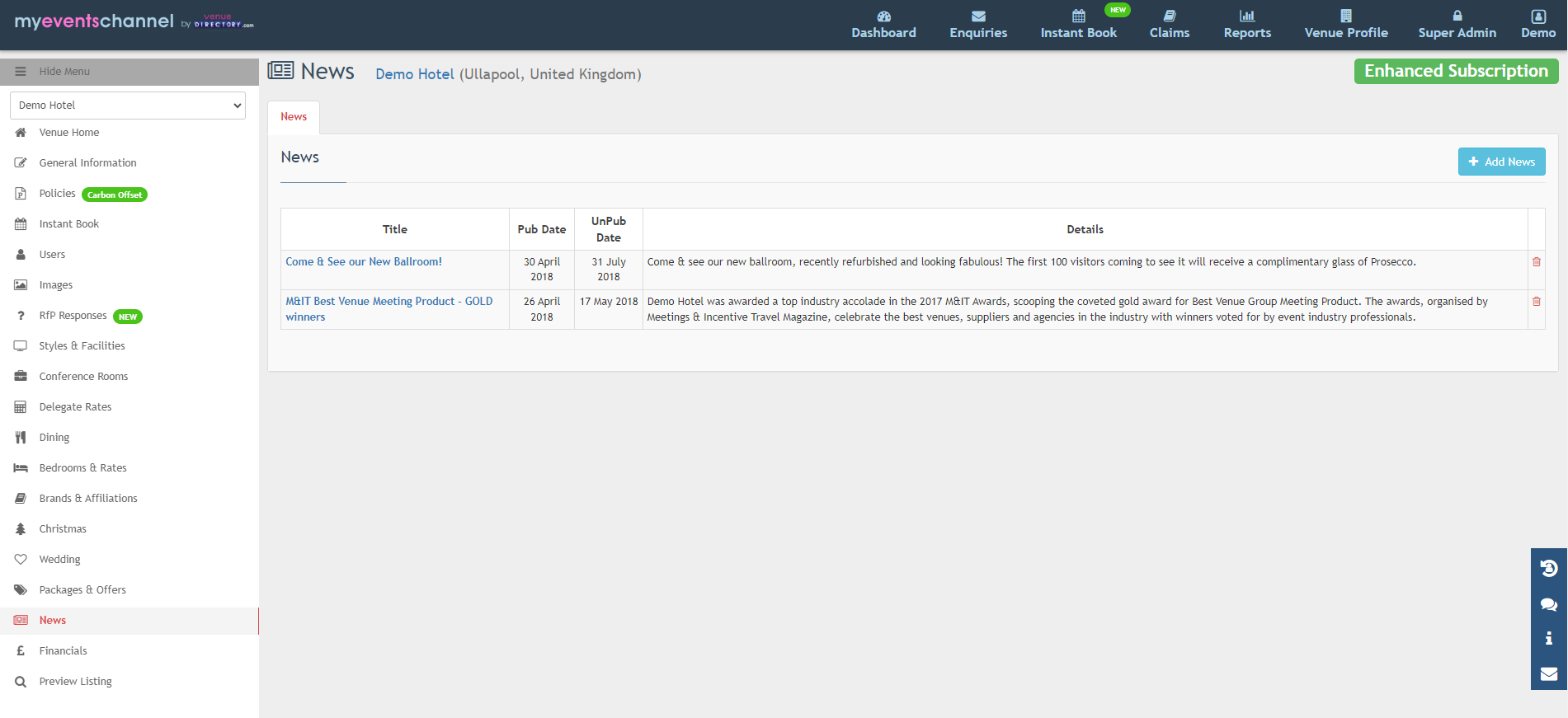Image resolution: width=1568 pixels, height=718 pixels.
Task: Select the News tab
Action: [x=294, y=117]
